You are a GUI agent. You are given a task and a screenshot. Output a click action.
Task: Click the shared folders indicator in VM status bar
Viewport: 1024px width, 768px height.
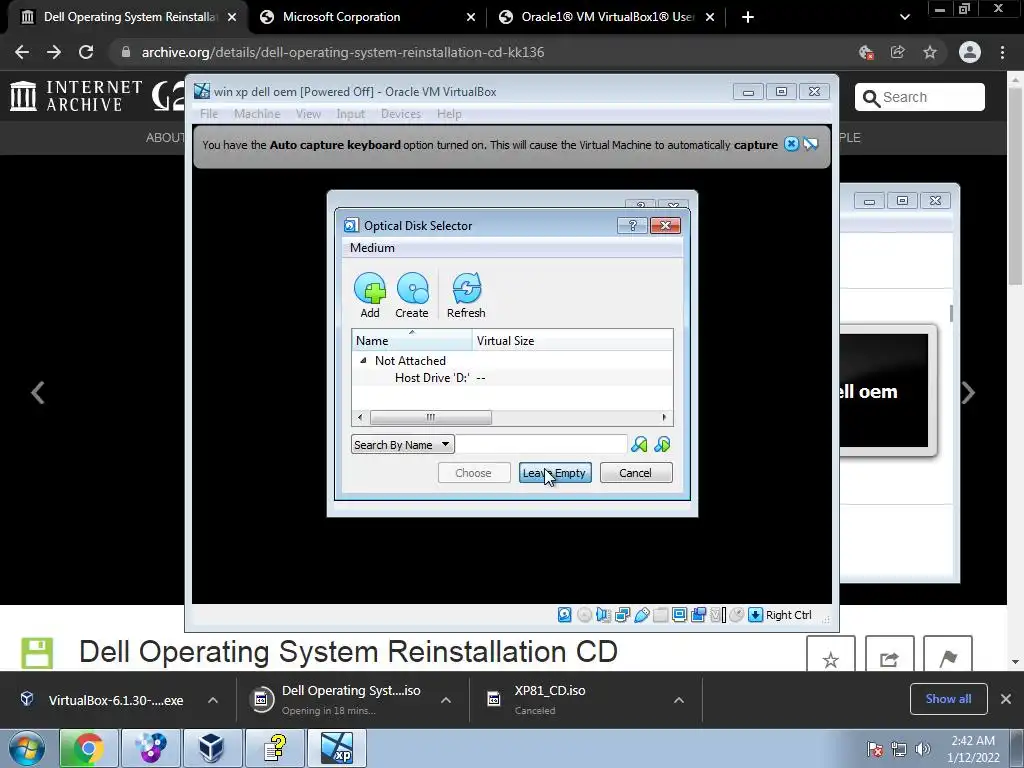click(x=660, y=615)
